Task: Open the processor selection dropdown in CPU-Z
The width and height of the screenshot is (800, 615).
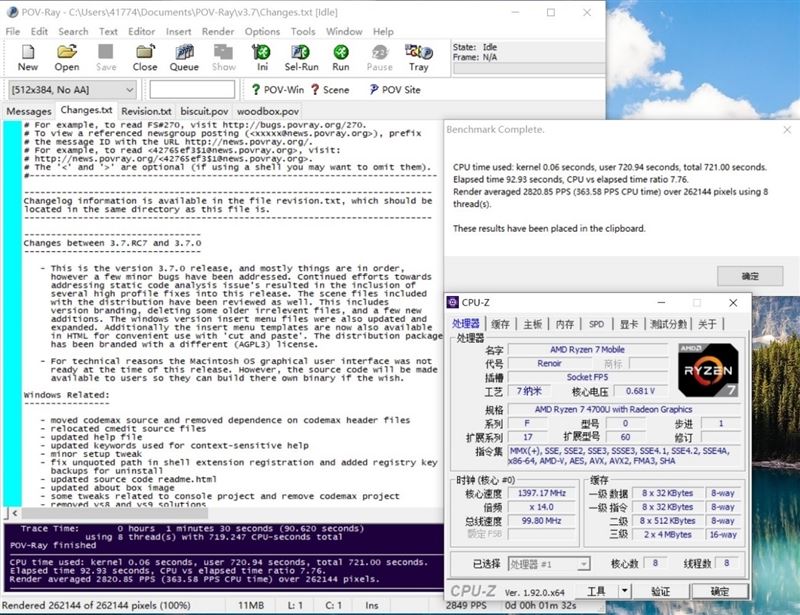Action: click(x=549, y=564)
